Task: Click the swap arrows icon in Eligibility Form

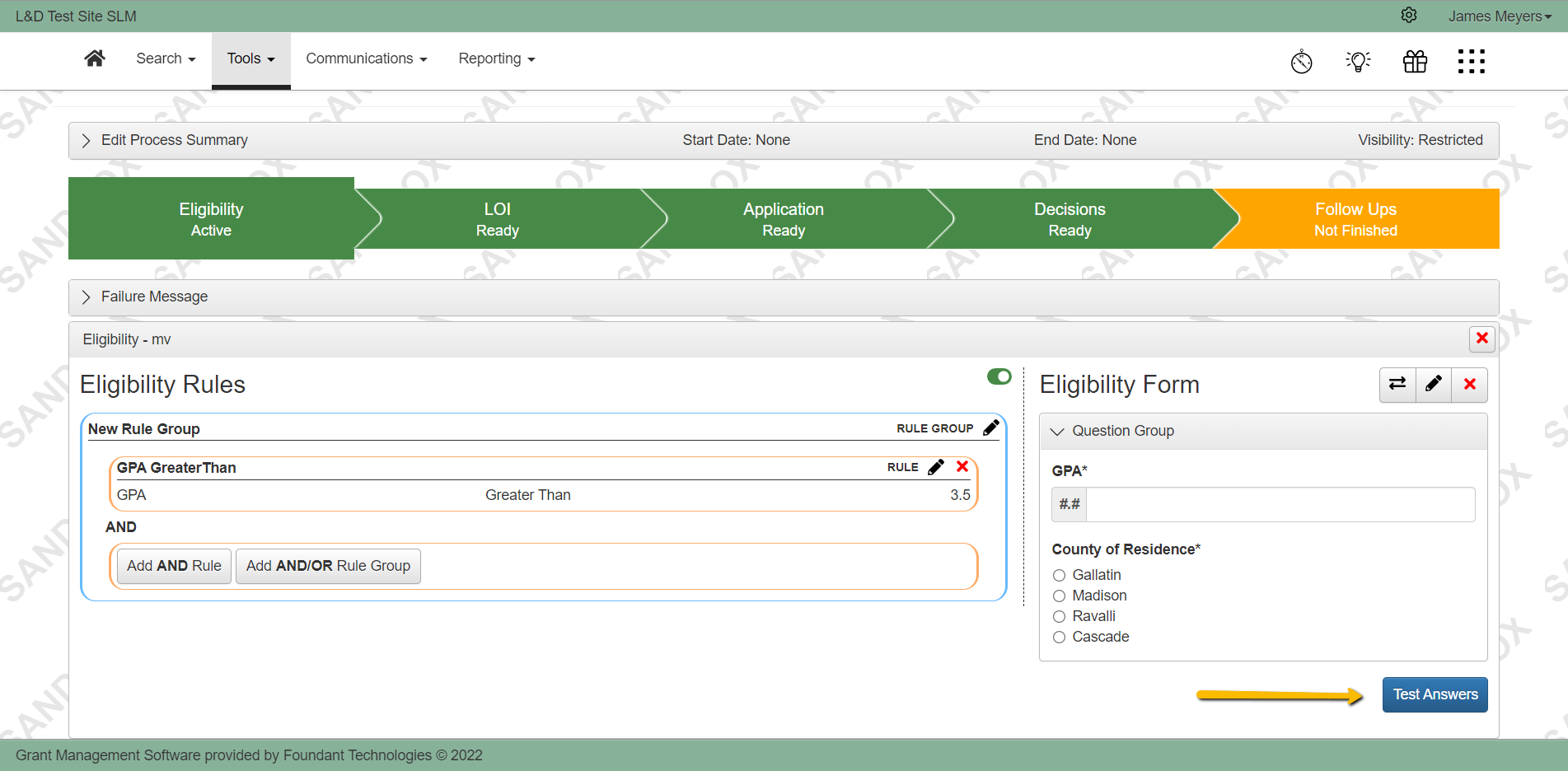Action: click(1397, 385)
